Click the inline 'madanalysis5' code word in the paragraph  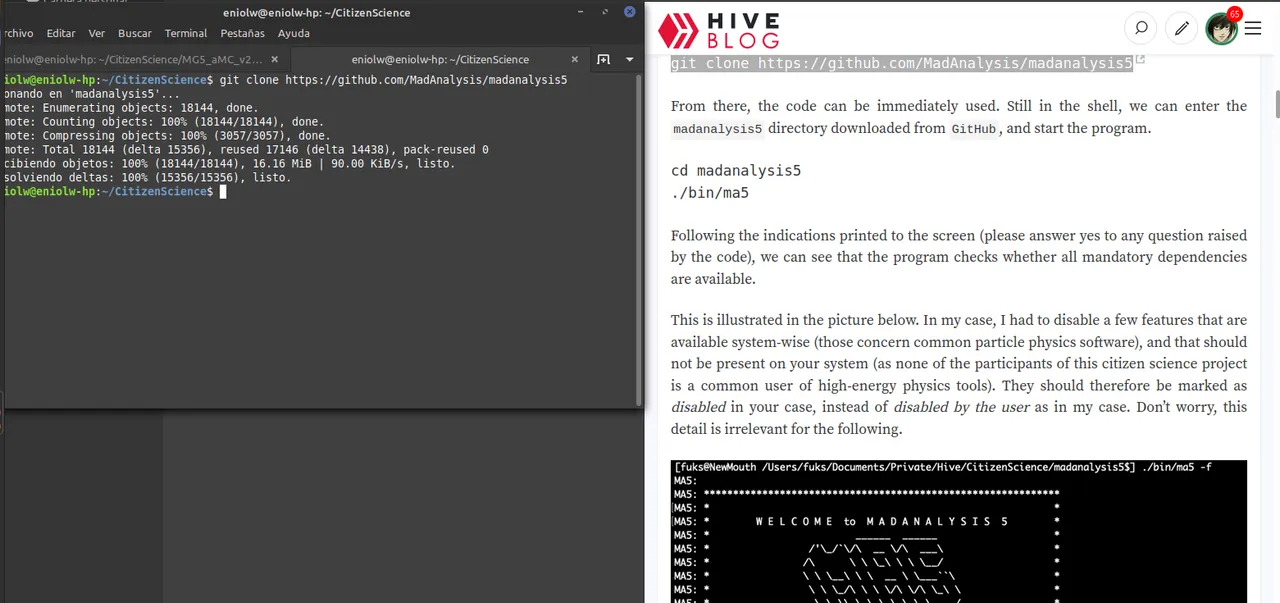point(718,129)
